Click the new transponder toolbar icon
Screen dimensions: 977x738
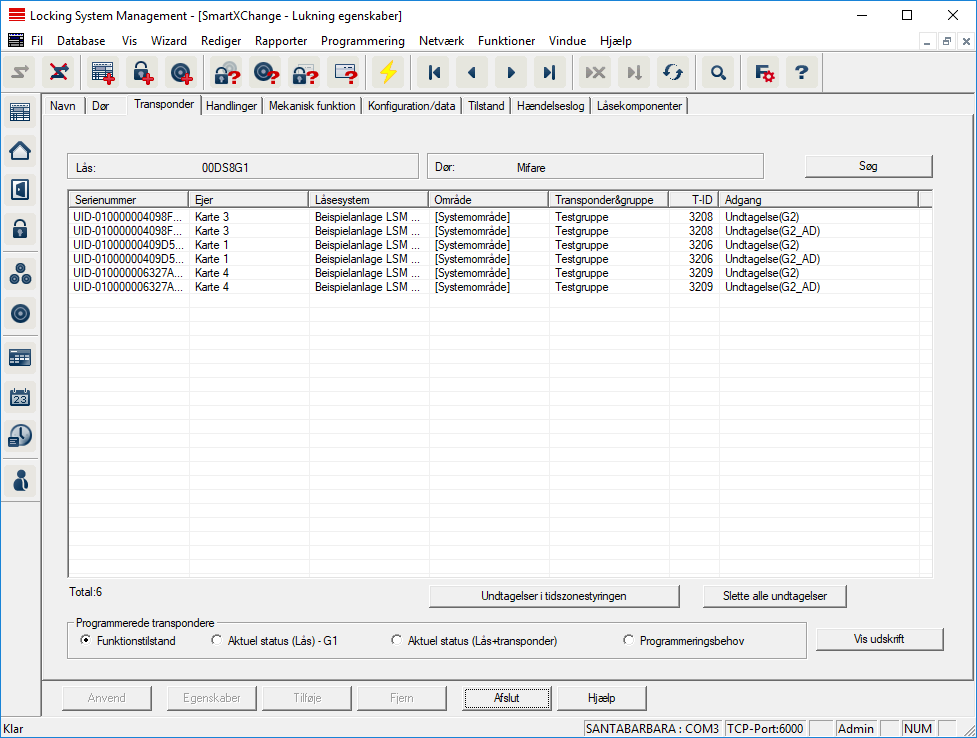point(181,72)
